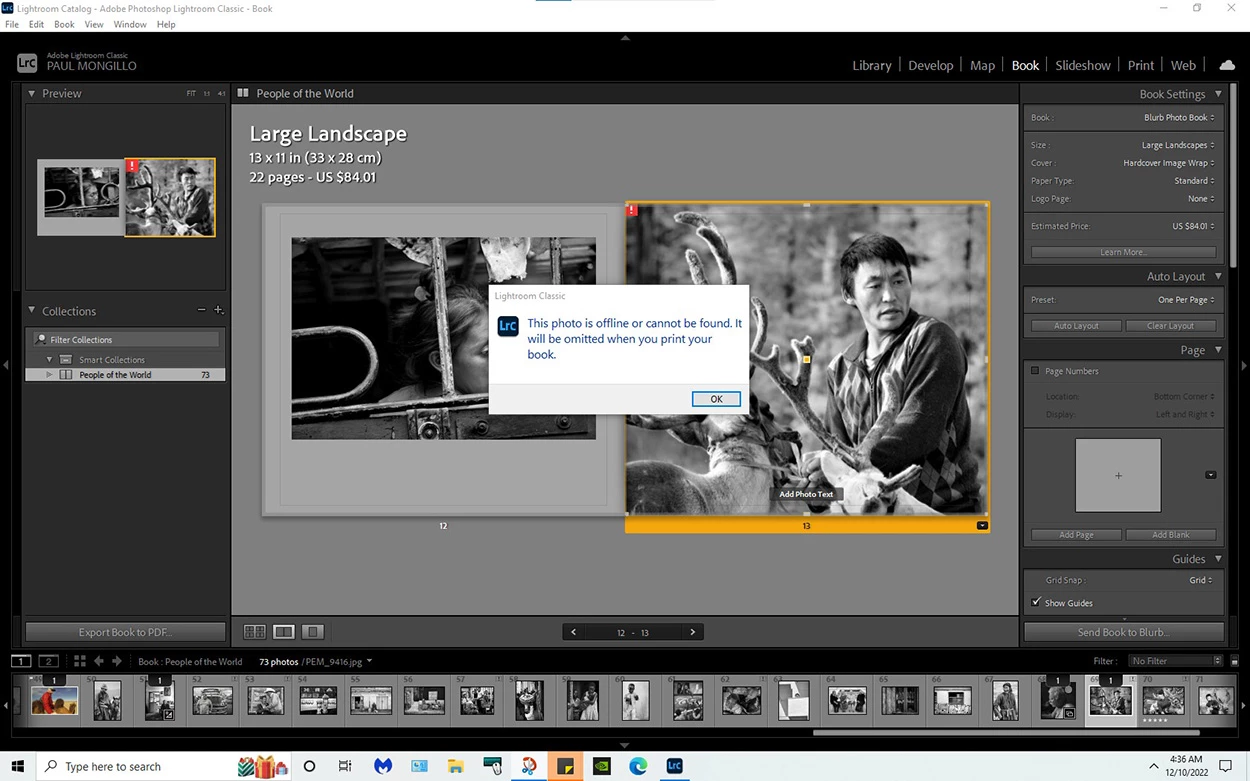Open the Logo Page dropdown
The width and height of the screenshot is (1250, 781).
point(1201,199)
